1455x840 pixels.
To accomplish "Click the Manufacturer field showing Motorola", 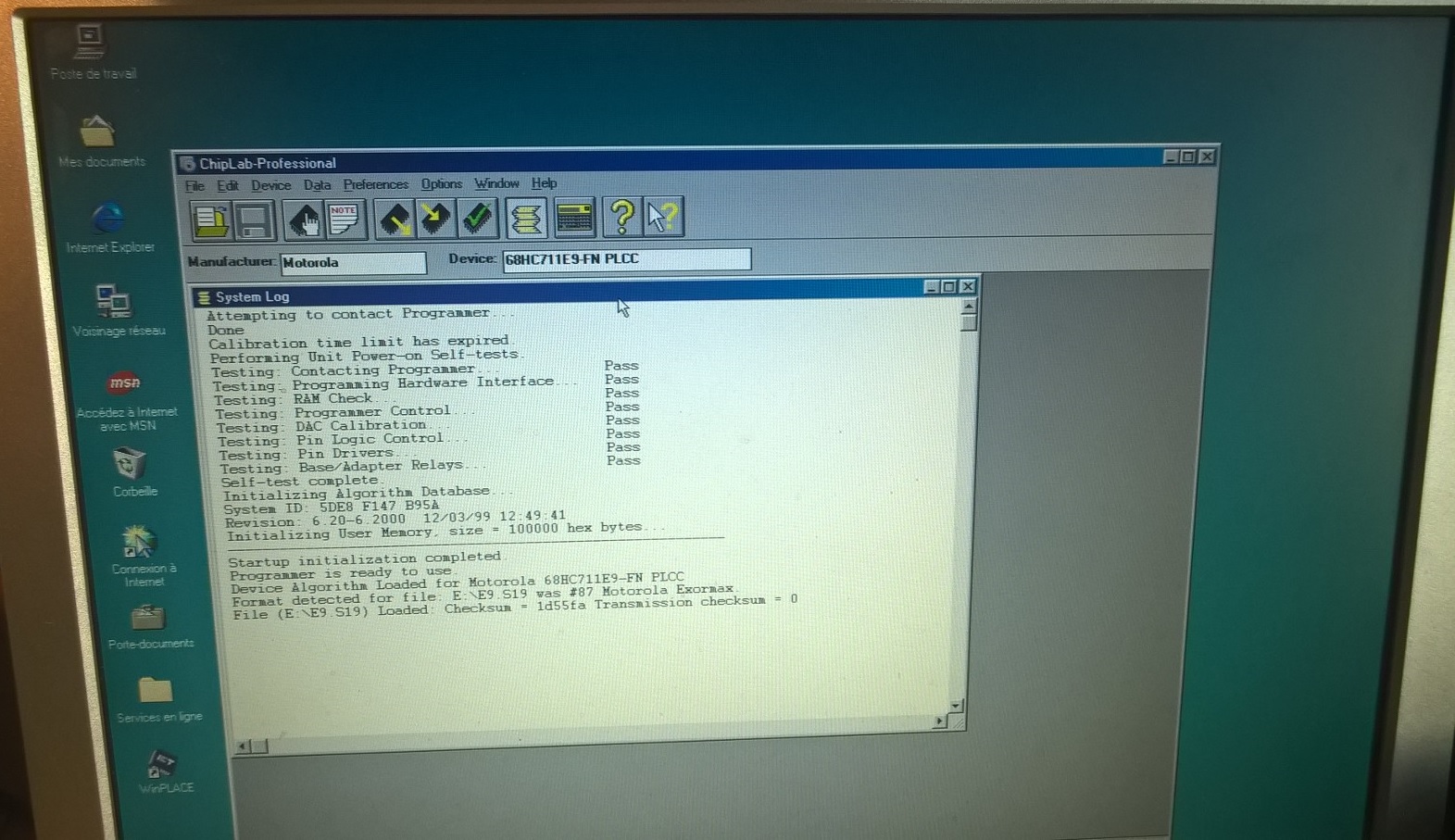I will point(353,263).
